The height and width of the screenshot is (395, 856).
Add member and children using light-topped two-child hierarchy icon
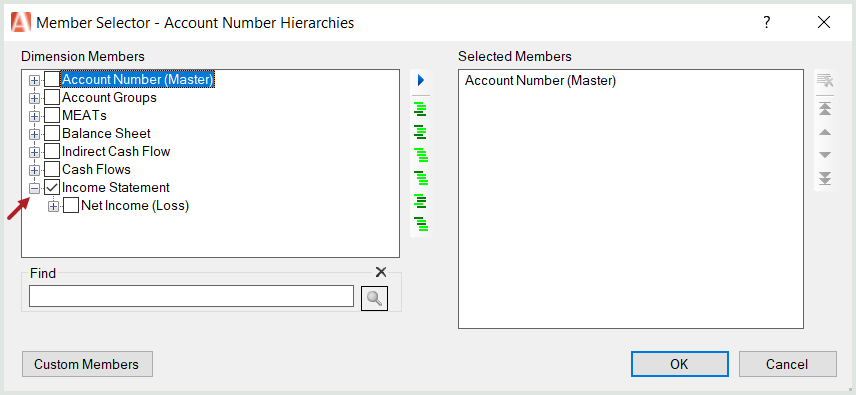(420, 109)
